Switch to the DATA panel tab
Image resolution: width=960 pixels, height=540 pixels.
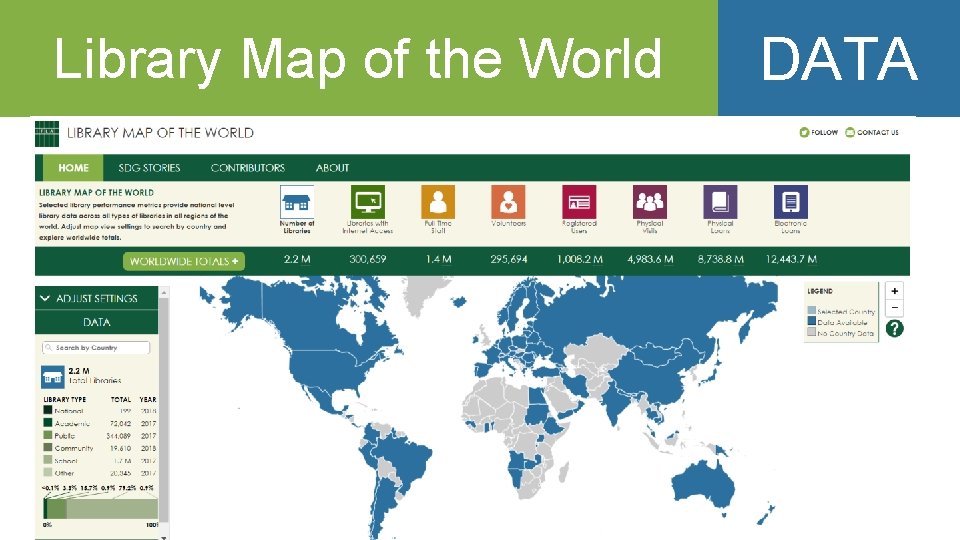tap(97, 322)
